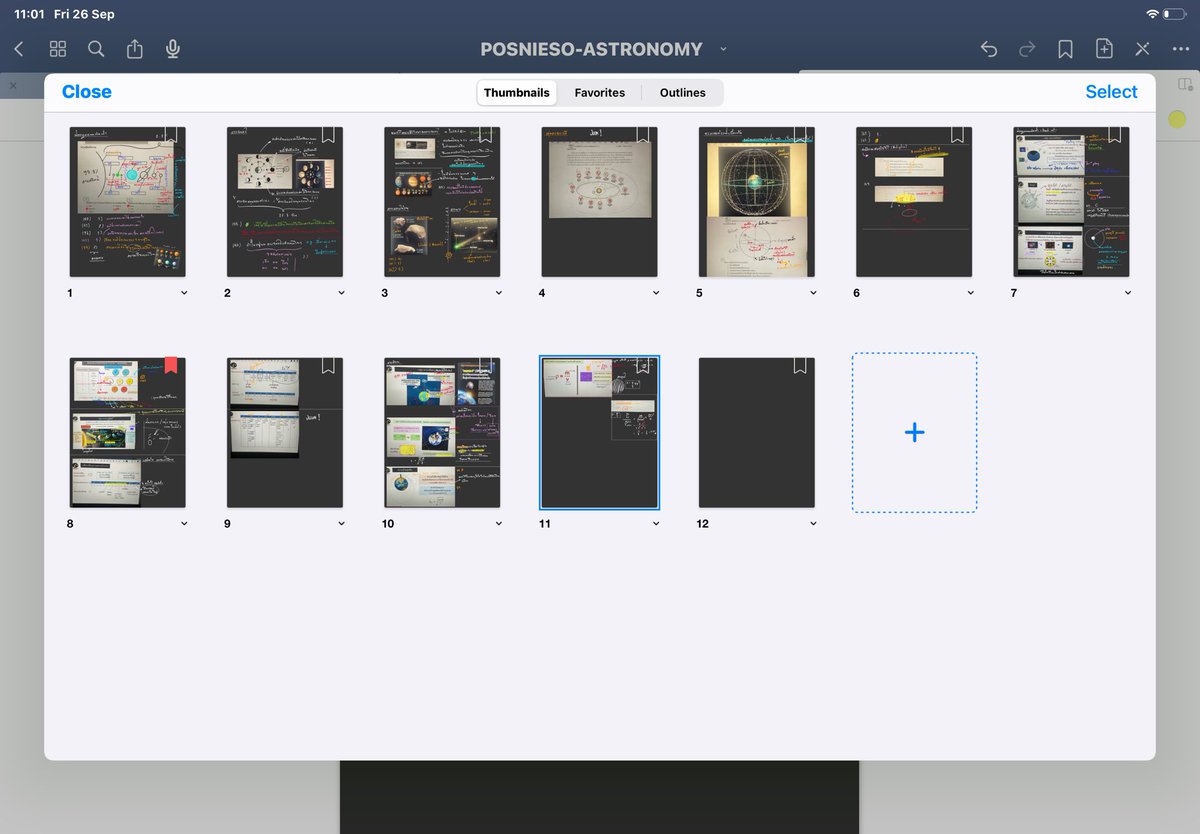This screenshot has height=834, width=1200.
Task: Open page 8 options chevron
Action: (184, 524)
